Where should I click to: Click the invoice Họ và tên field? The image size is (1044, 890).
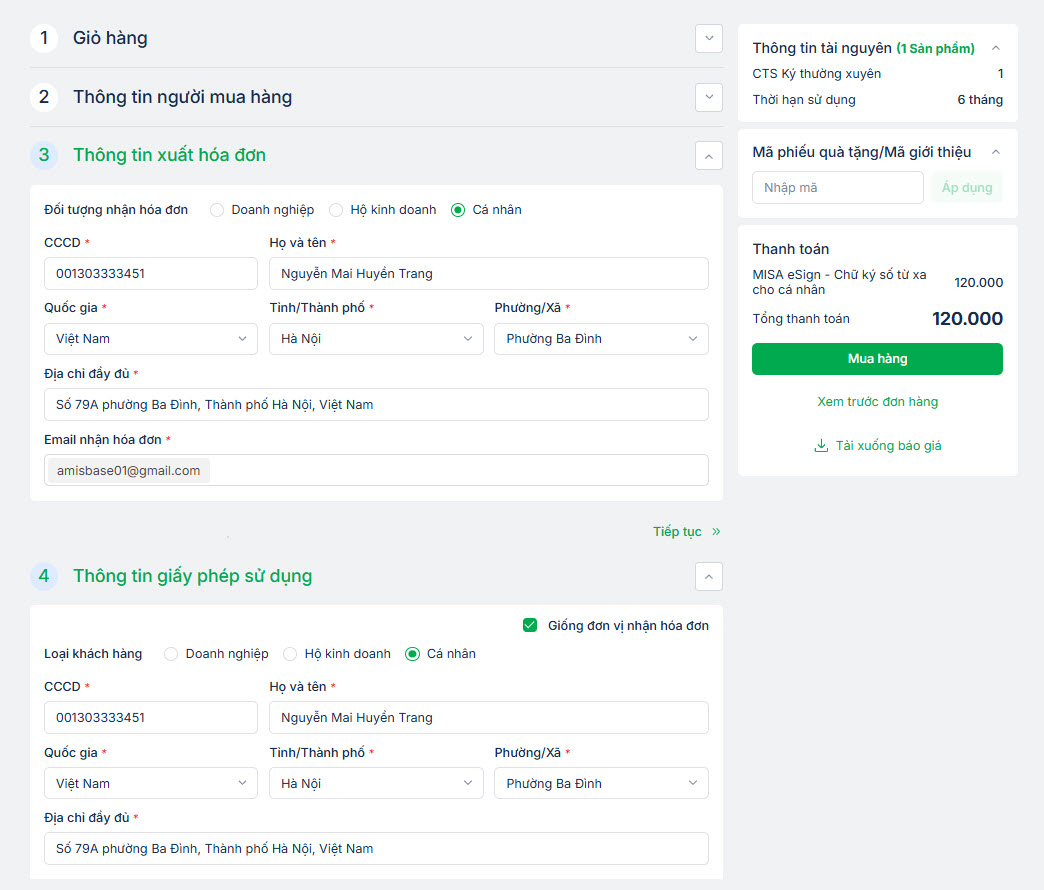488,274
